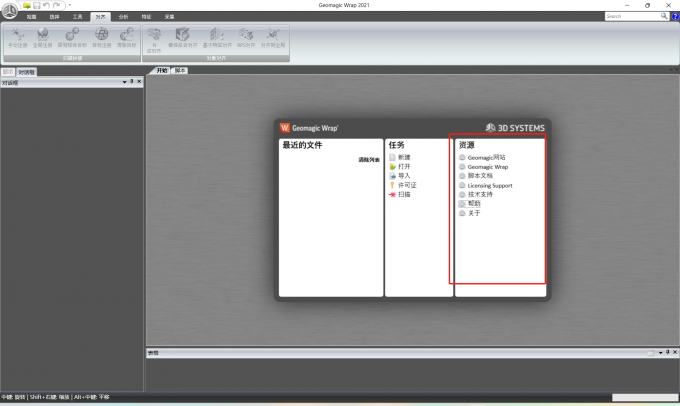This screenshot has height=406, width=680.
Task: Expand the 对话框 panel options arrow
Action: point(125,82)
